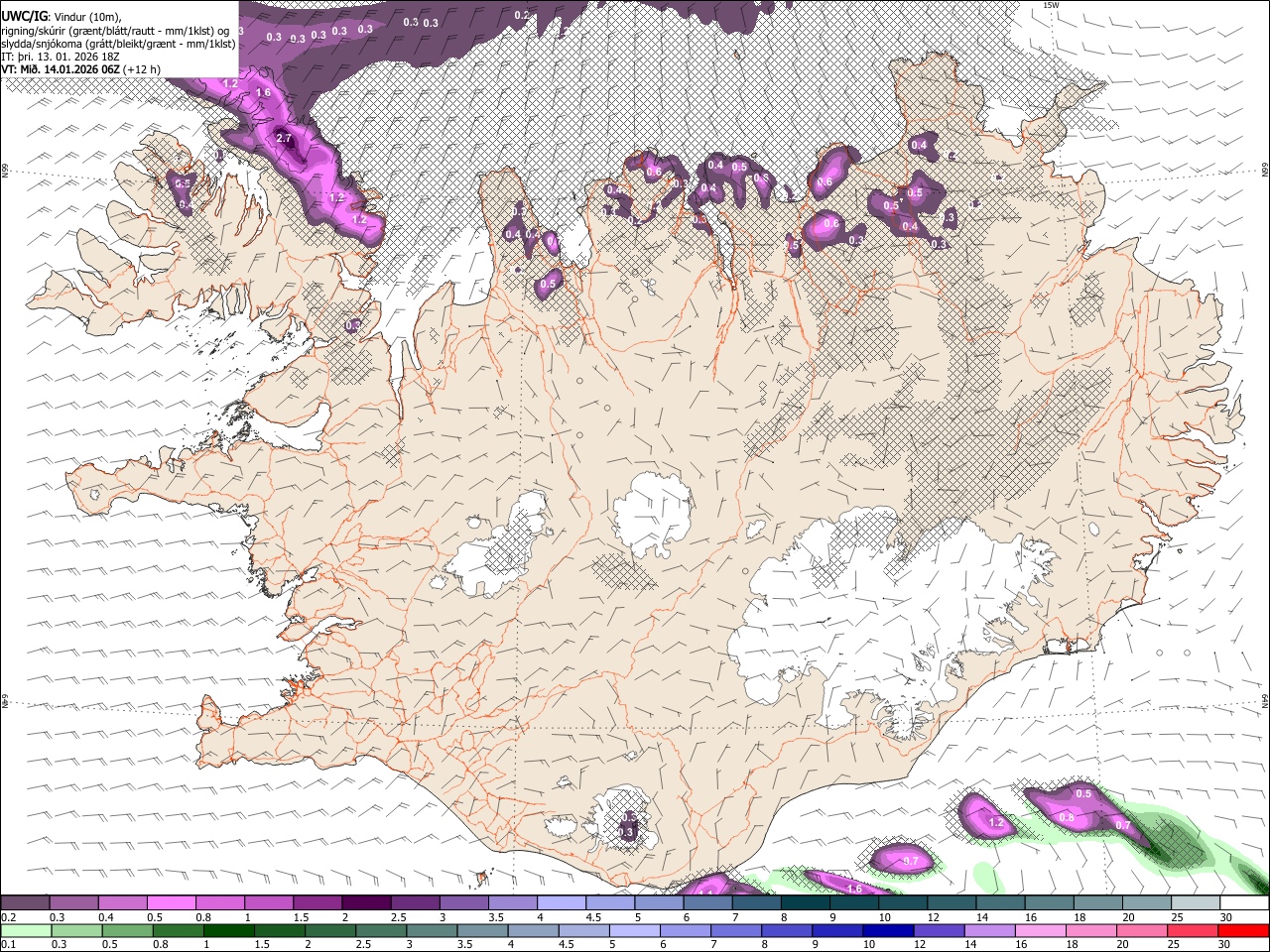
Task: Click the 12 value on the upper legend scale
Action: click(x=933, y=917)
